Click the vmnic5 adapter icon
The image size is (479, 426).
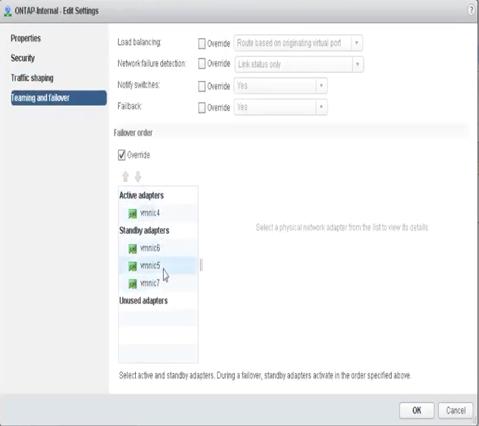[133, 266]
